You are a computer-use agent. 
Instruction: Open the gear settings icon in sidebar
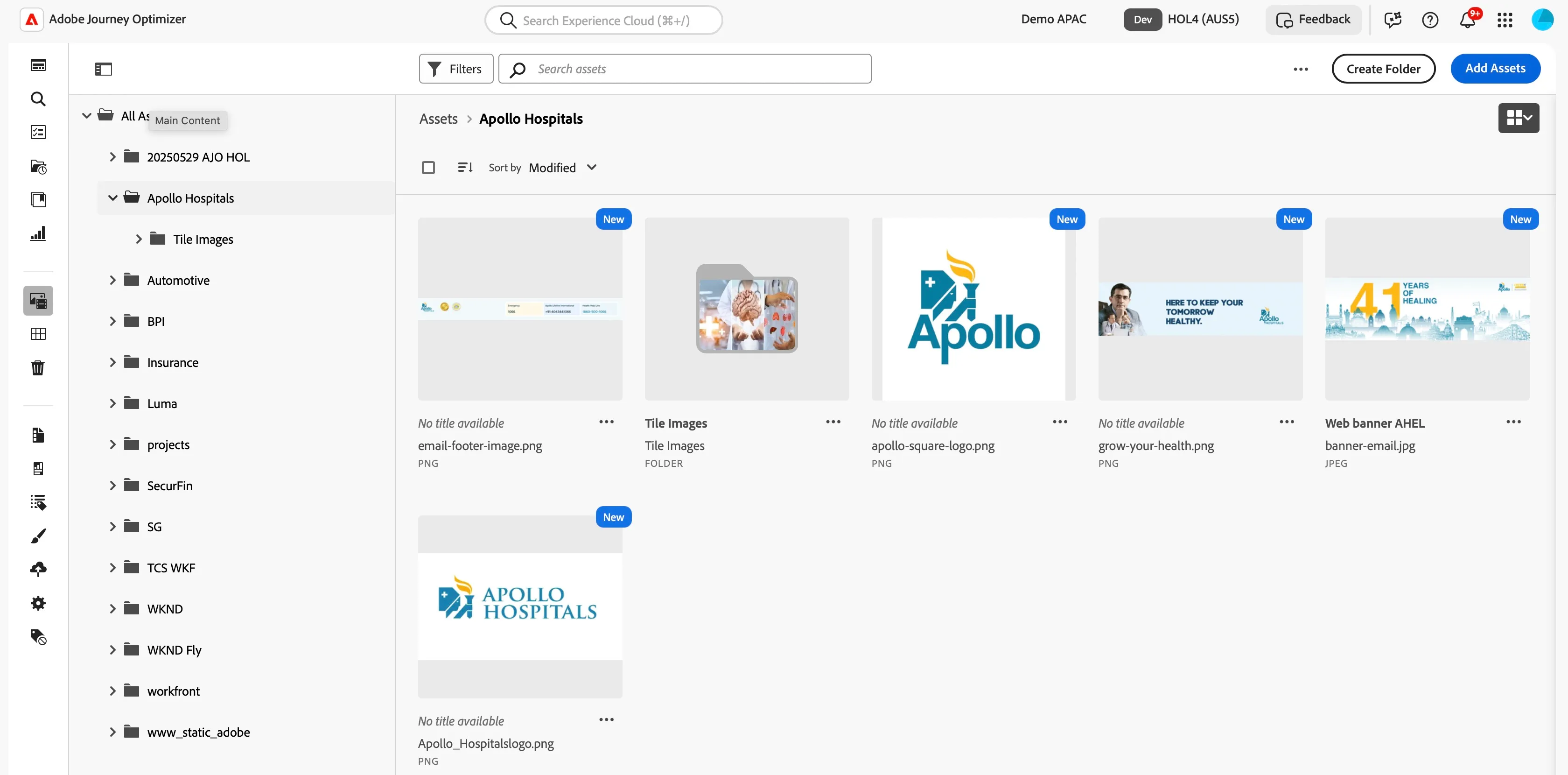(x=38, y=603)
